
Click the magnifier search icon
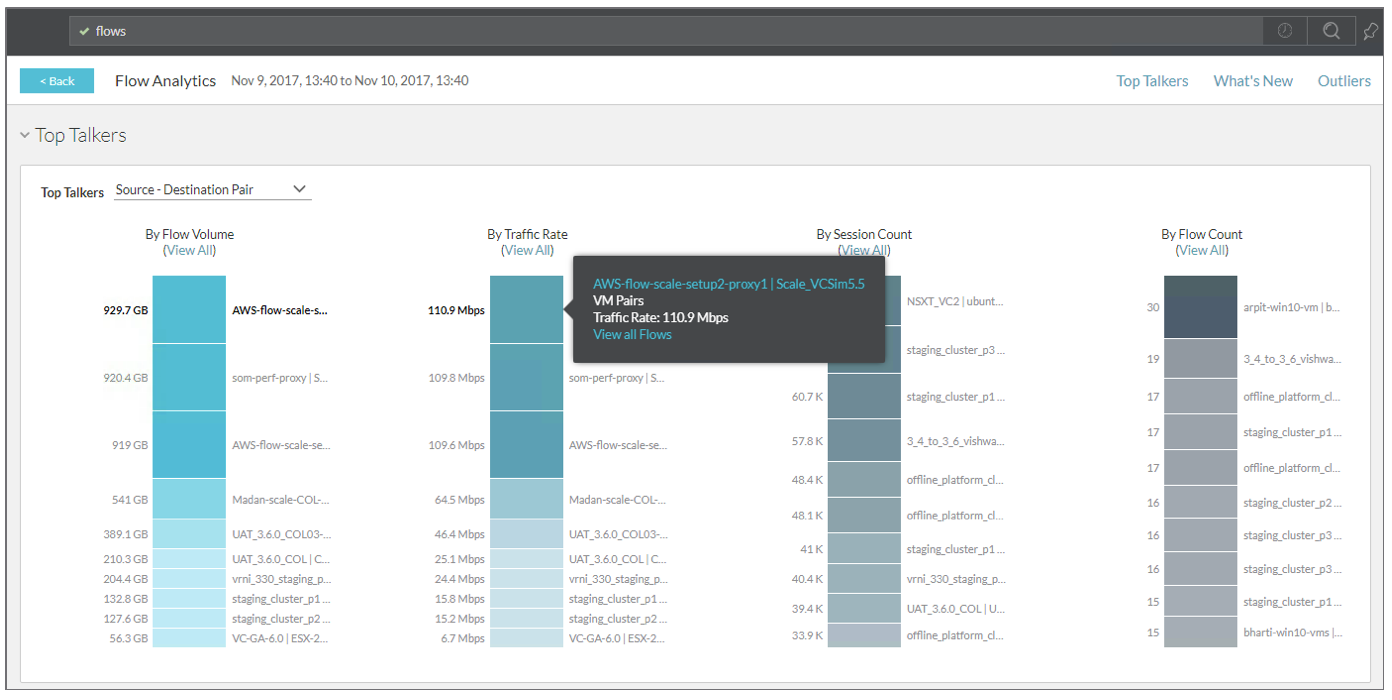[1331, 31]
